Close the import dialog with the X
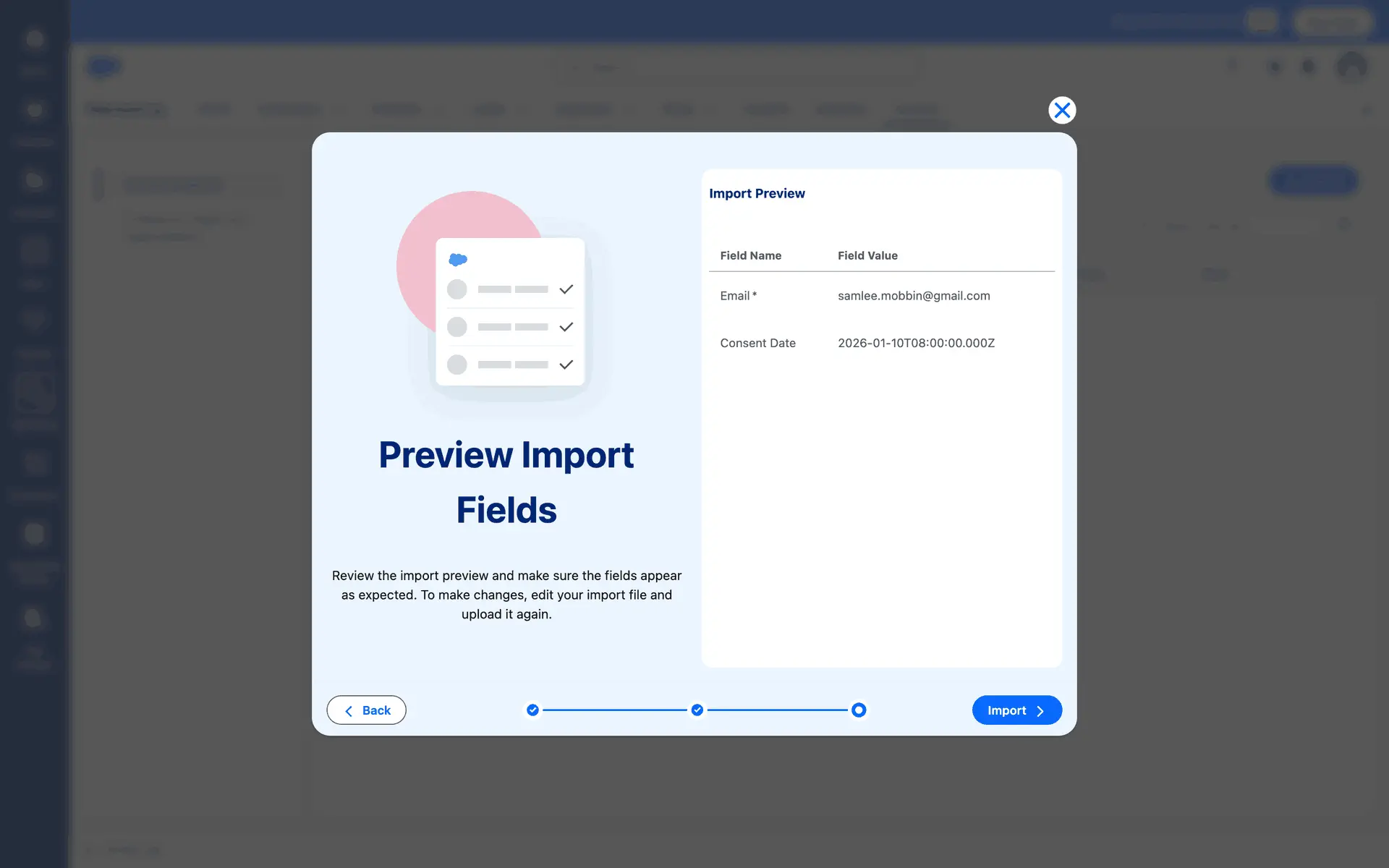Viewport: 1389px width, 868px height. pyautogui.click(x=1062, y=110)
